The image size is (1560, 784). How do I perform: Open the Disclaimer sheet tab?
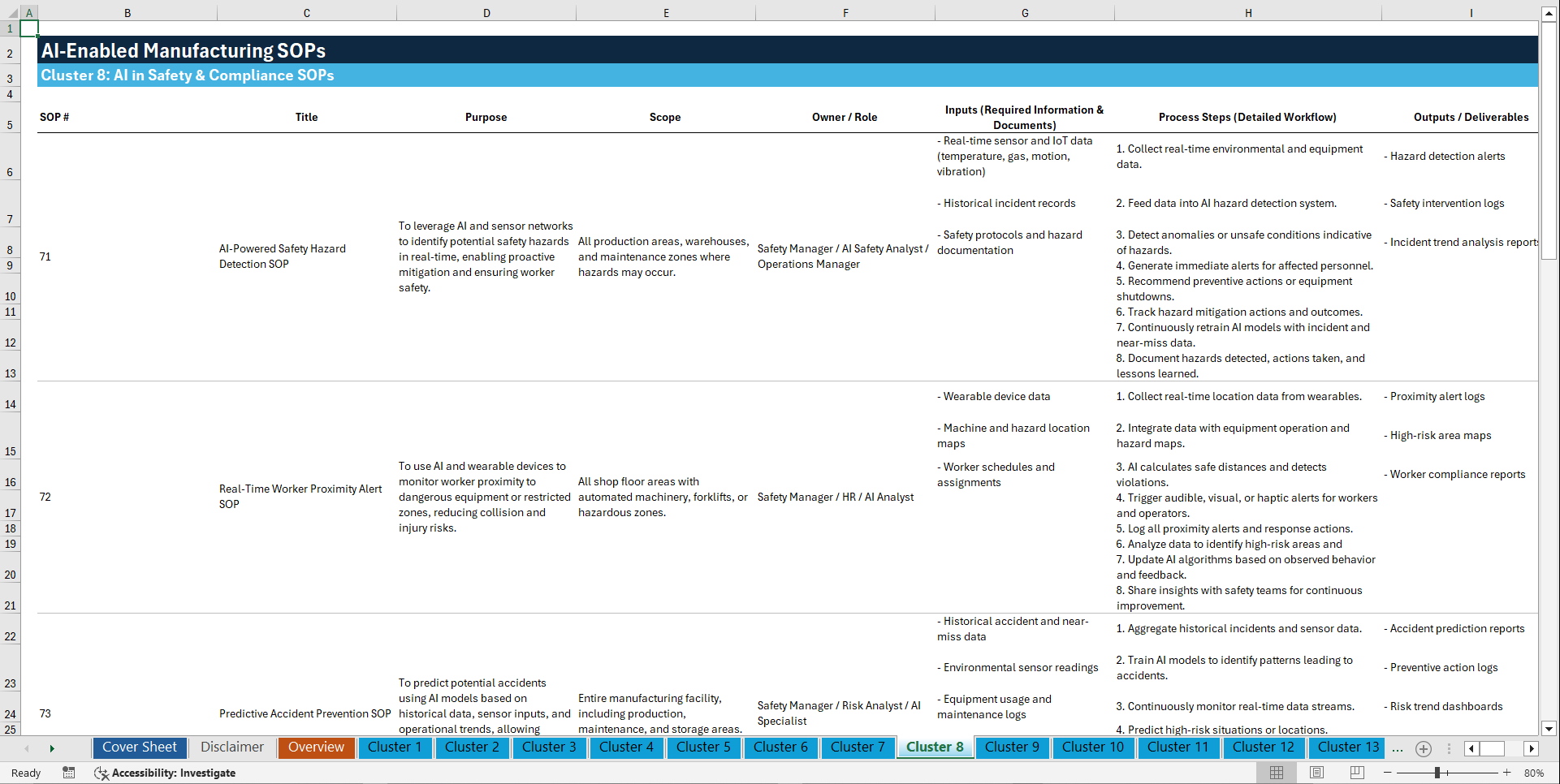point(231,747)
